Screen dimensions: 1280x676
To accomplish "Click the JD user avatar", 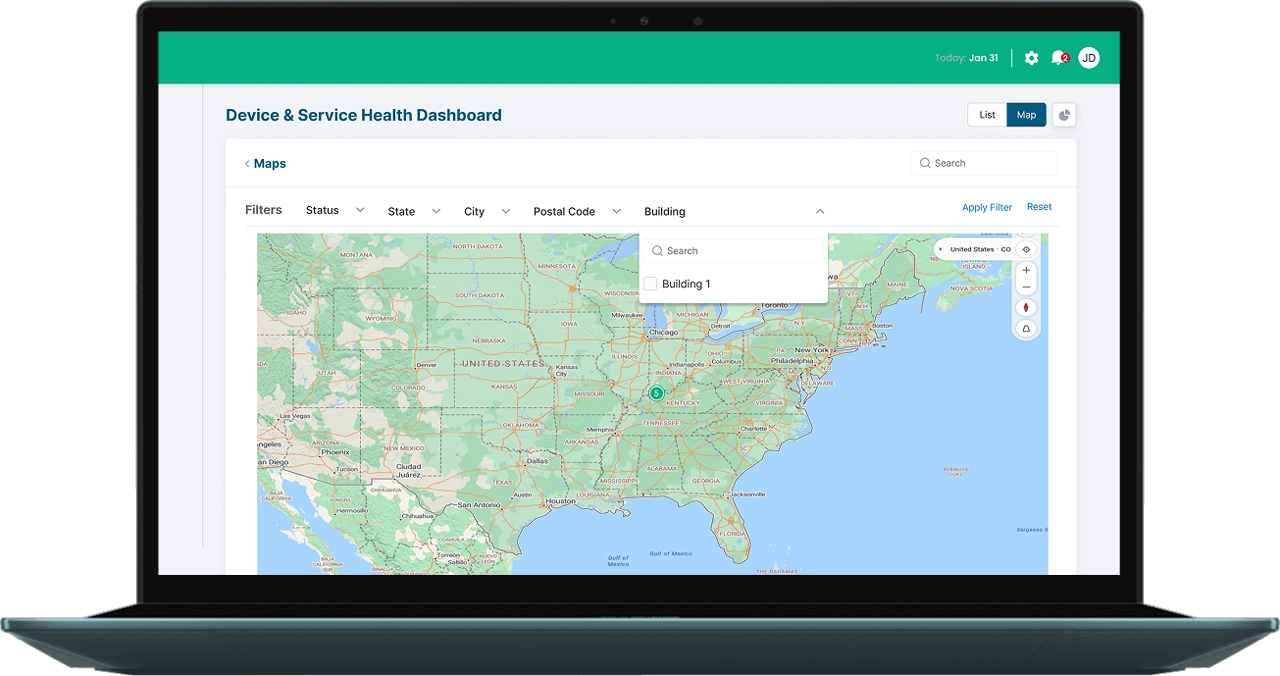I will (1089, 58).
